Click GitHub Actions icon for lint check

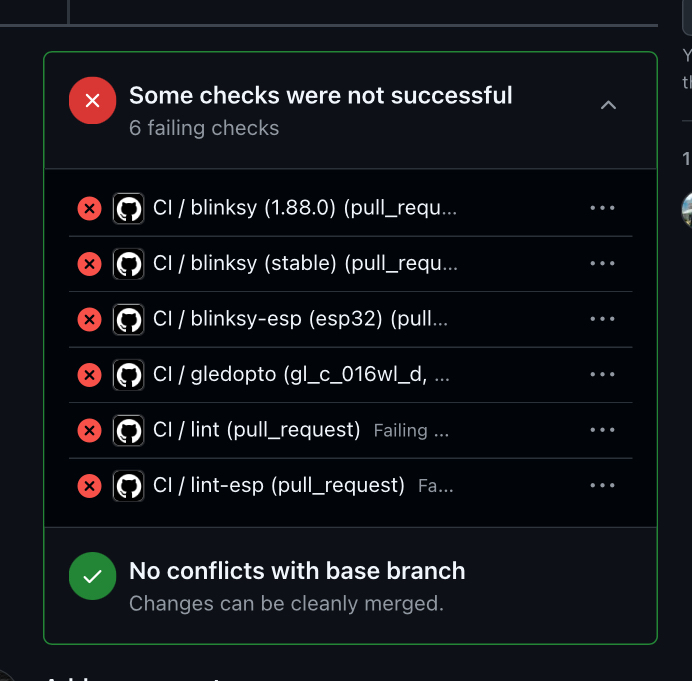(x=128, y=430)
